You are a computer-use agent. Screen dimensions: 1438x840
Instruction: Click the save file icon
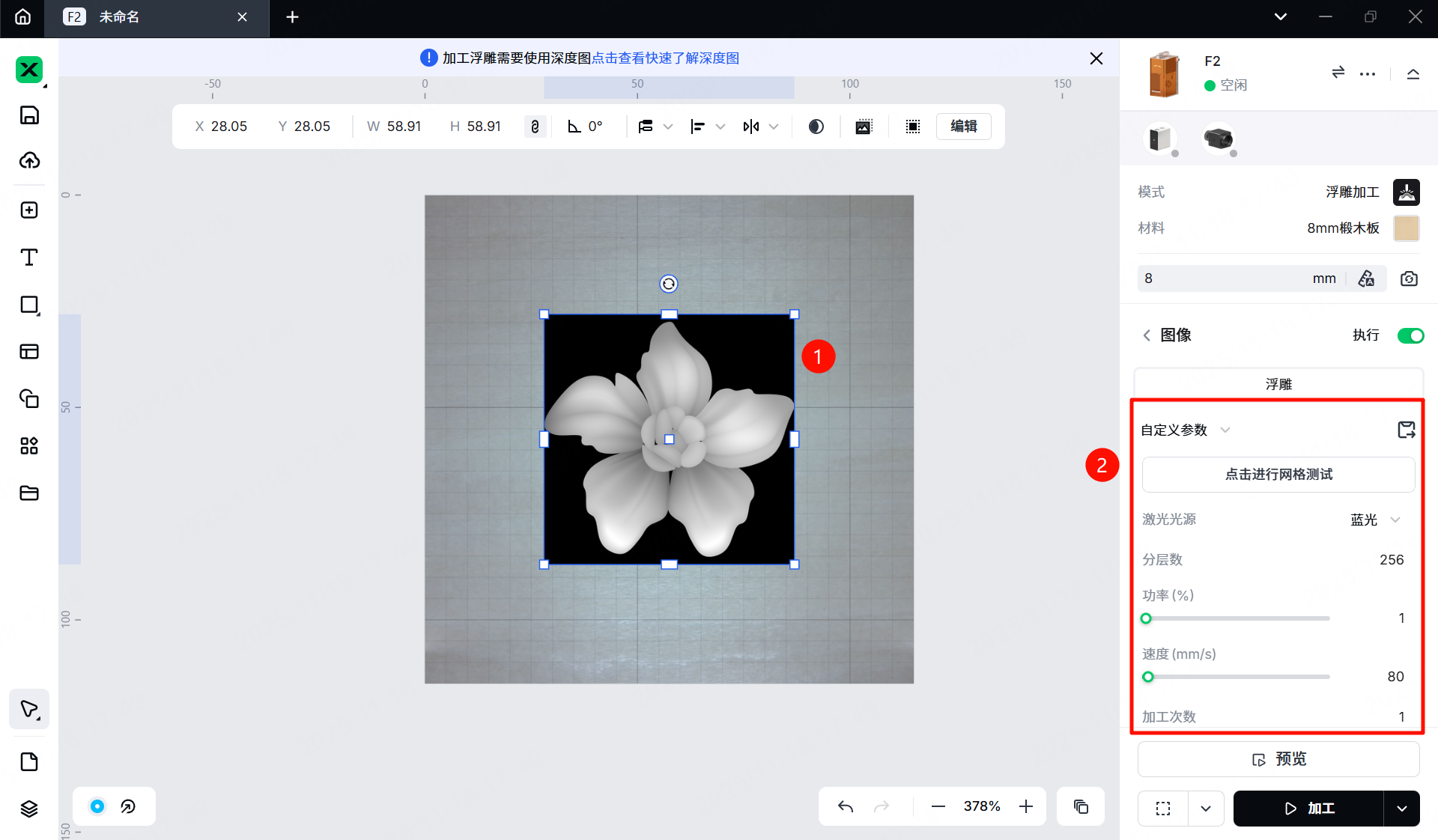point(29,115)
